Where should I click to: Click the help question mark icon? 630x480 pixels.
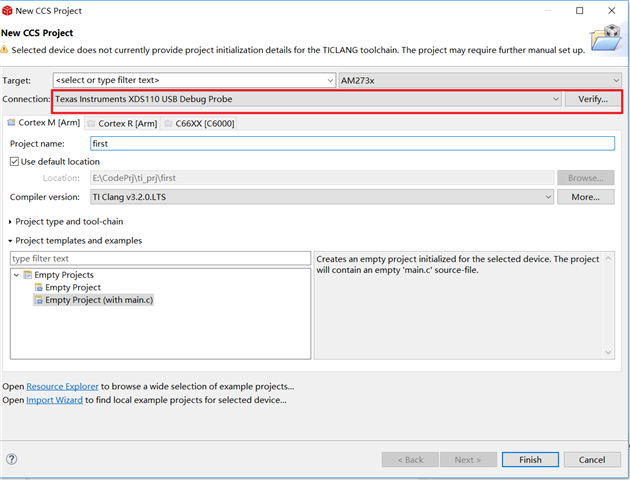point(12,460)
